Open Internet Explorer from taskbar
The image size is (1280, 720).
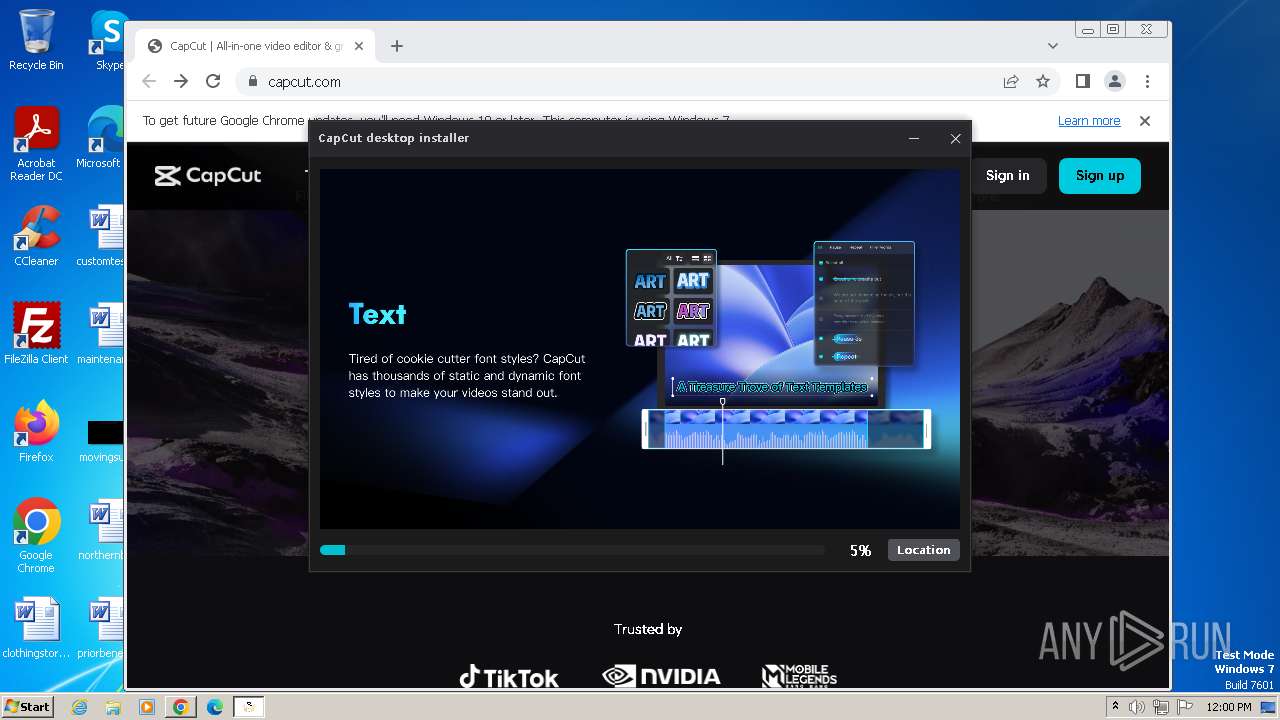[x=80, y=707]
